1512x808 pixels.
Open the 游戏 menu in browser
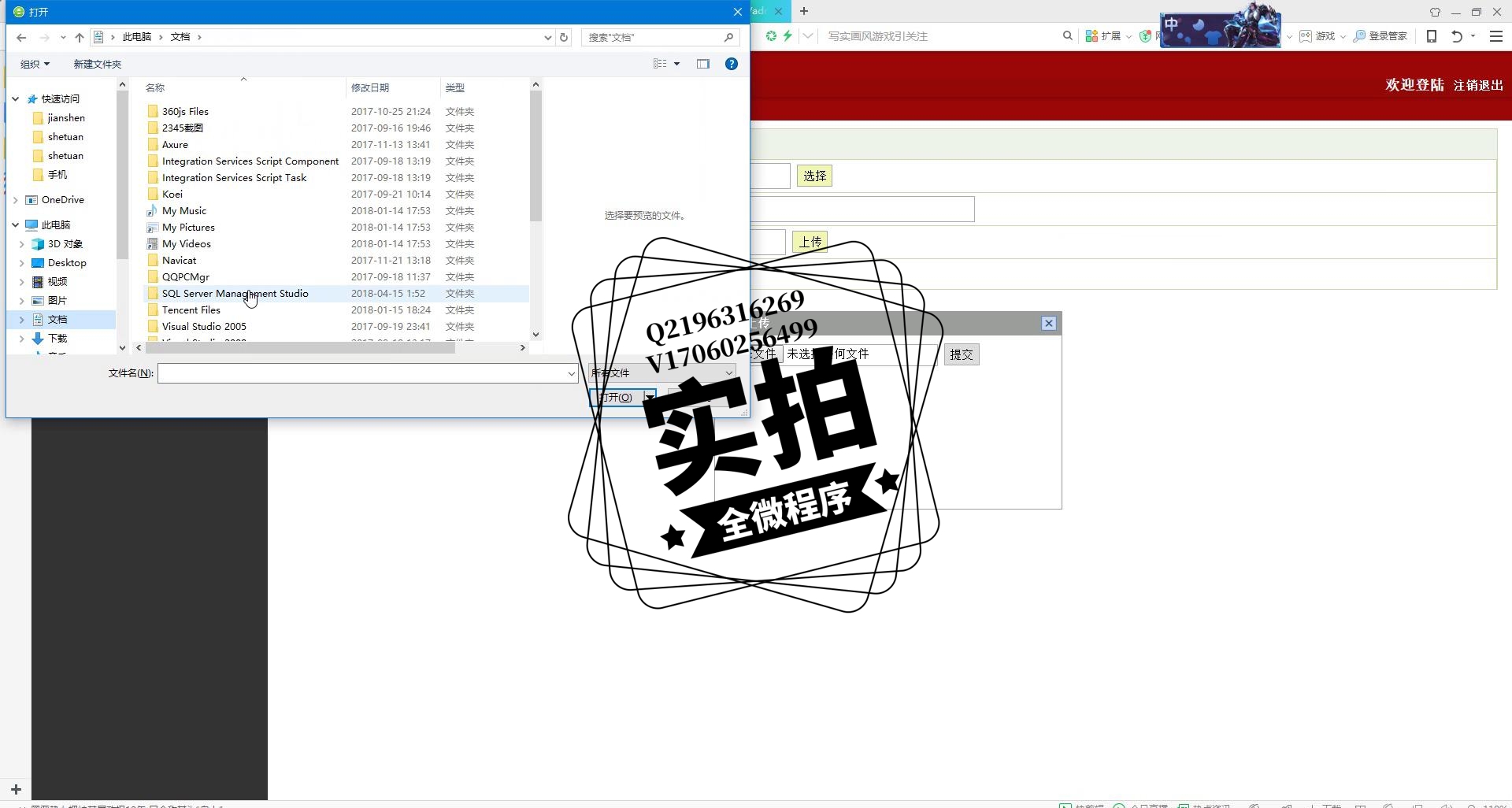1322,35
